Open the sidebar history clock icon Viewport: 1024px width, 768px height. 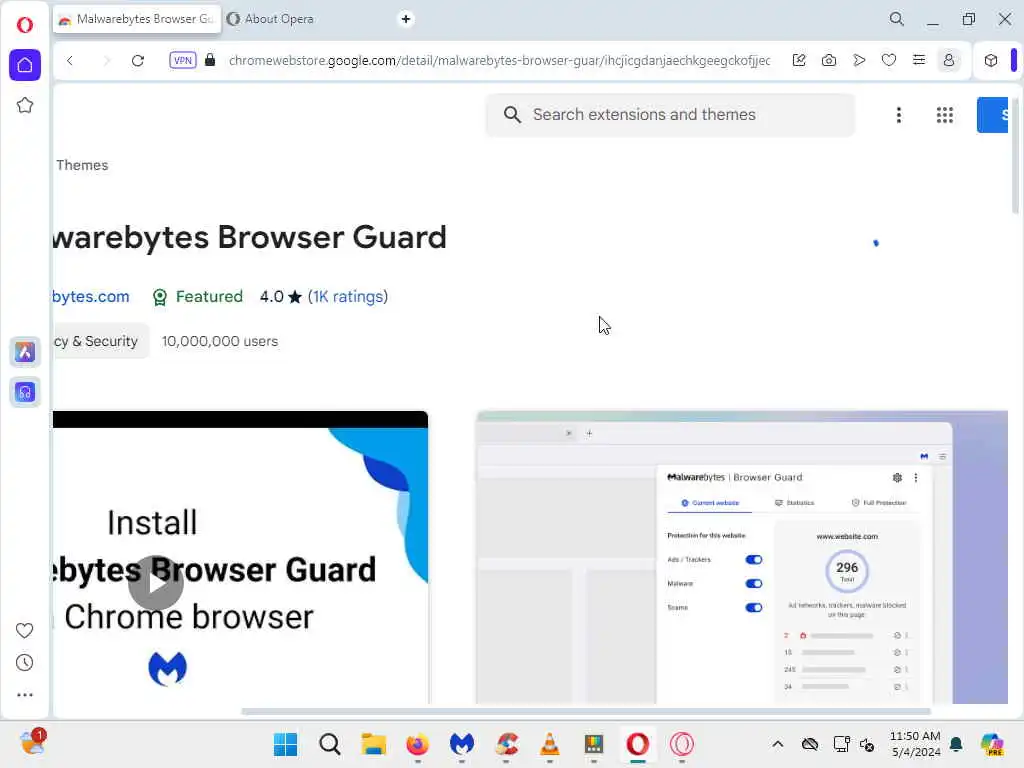(x=24, y=663)
